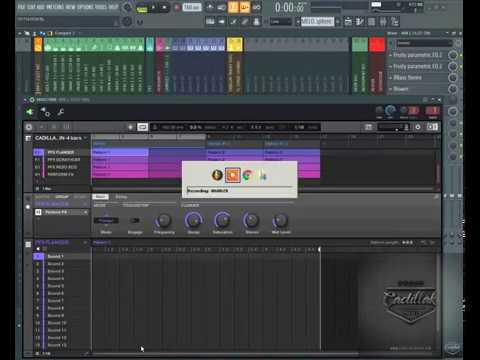Toggle third effect slot enable knob
This screenshot has height=360, width=480.
pyautogui.click(x=453, y=78)
